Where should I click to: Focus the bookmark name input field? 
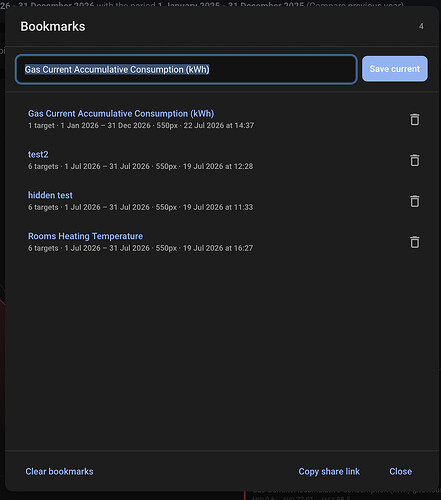point(186,69)
